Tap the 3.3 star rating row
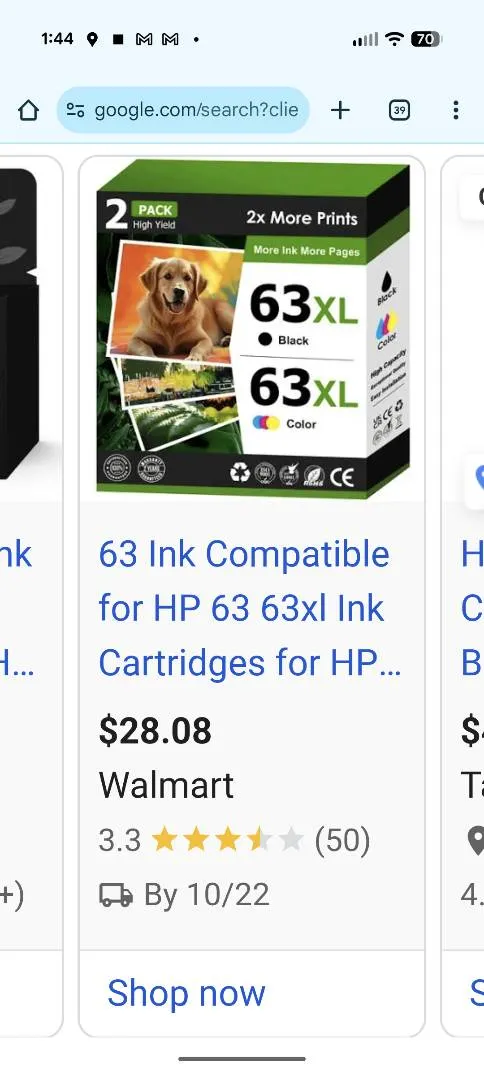484x1080 pixels. (x=234, y=840)
